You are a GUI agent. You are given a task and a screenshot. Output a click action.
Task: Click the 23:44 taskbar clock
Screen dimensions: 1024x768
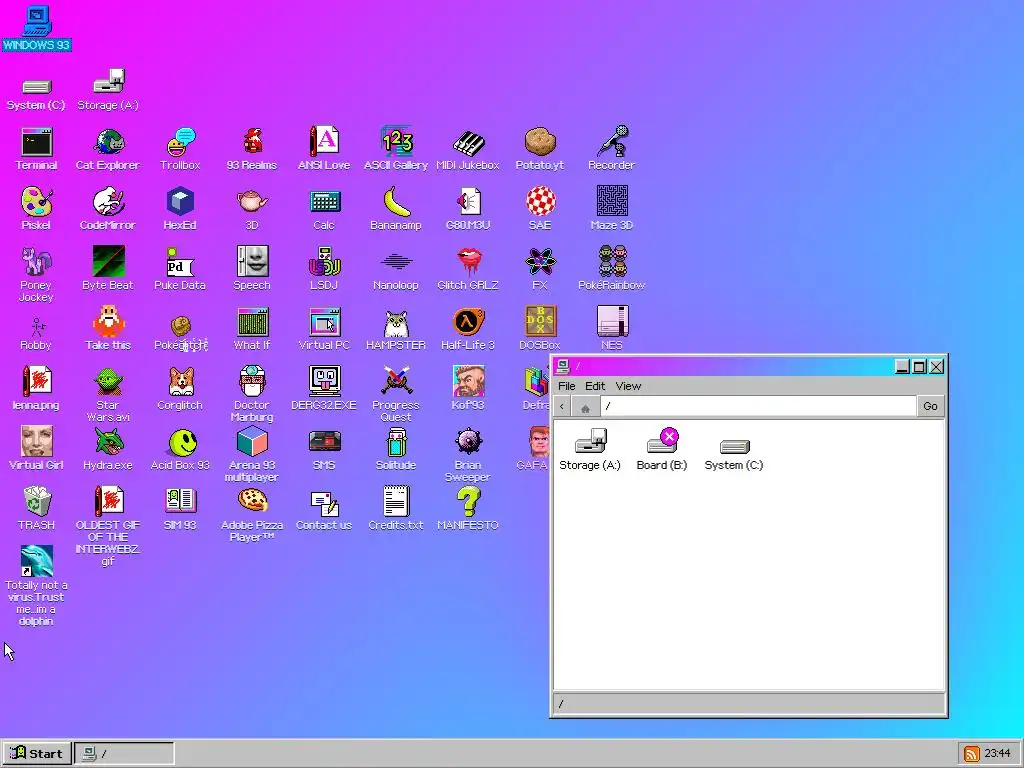pos(997,754)
